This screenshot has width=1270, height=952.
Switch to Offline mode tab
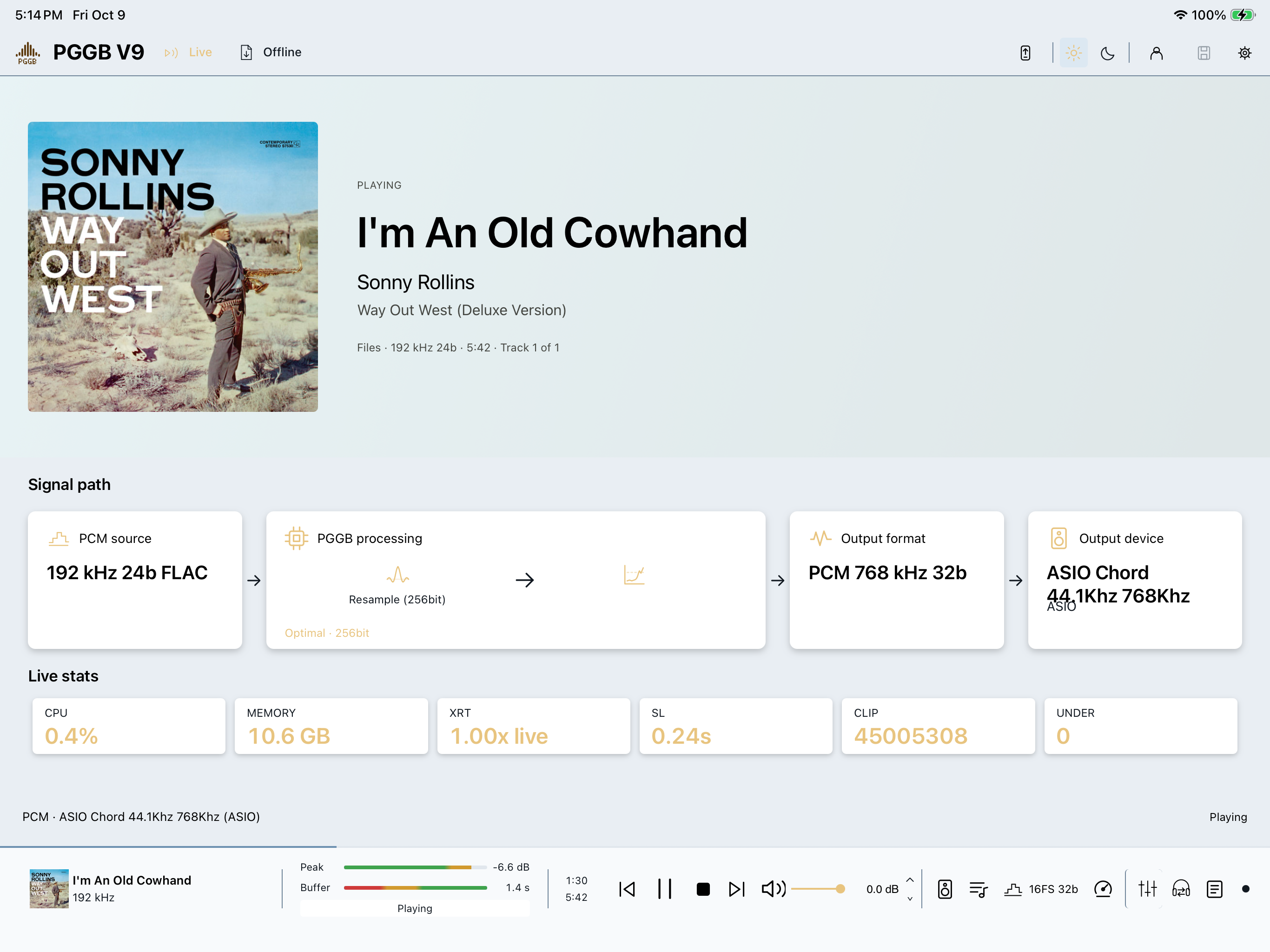(271, 52)
